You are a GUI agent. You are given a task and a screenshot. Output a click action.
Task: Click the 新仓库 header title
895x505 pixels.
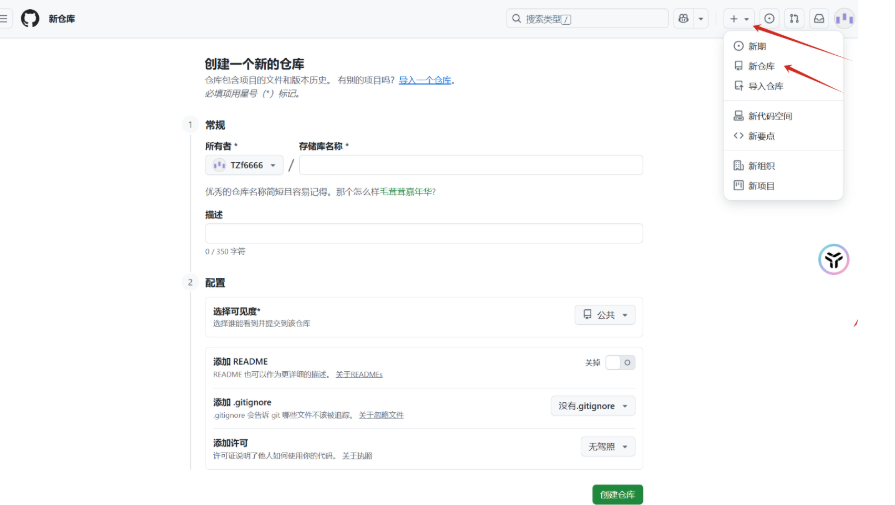[x=62, y=19]
